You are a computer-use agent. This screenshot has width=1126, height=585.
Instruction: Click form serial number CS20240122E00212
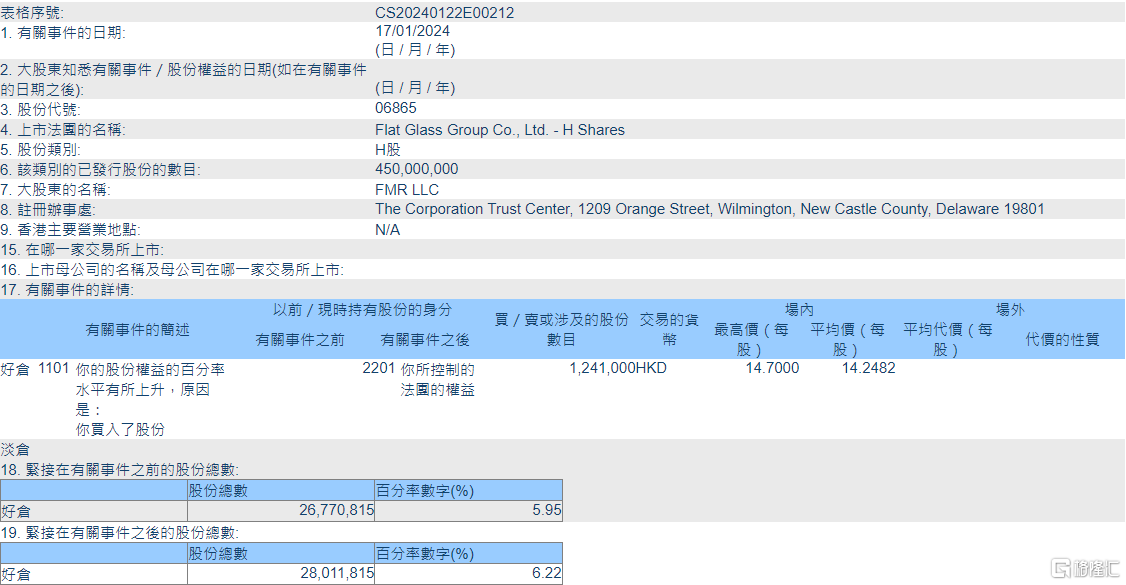(x=445, y=12)
